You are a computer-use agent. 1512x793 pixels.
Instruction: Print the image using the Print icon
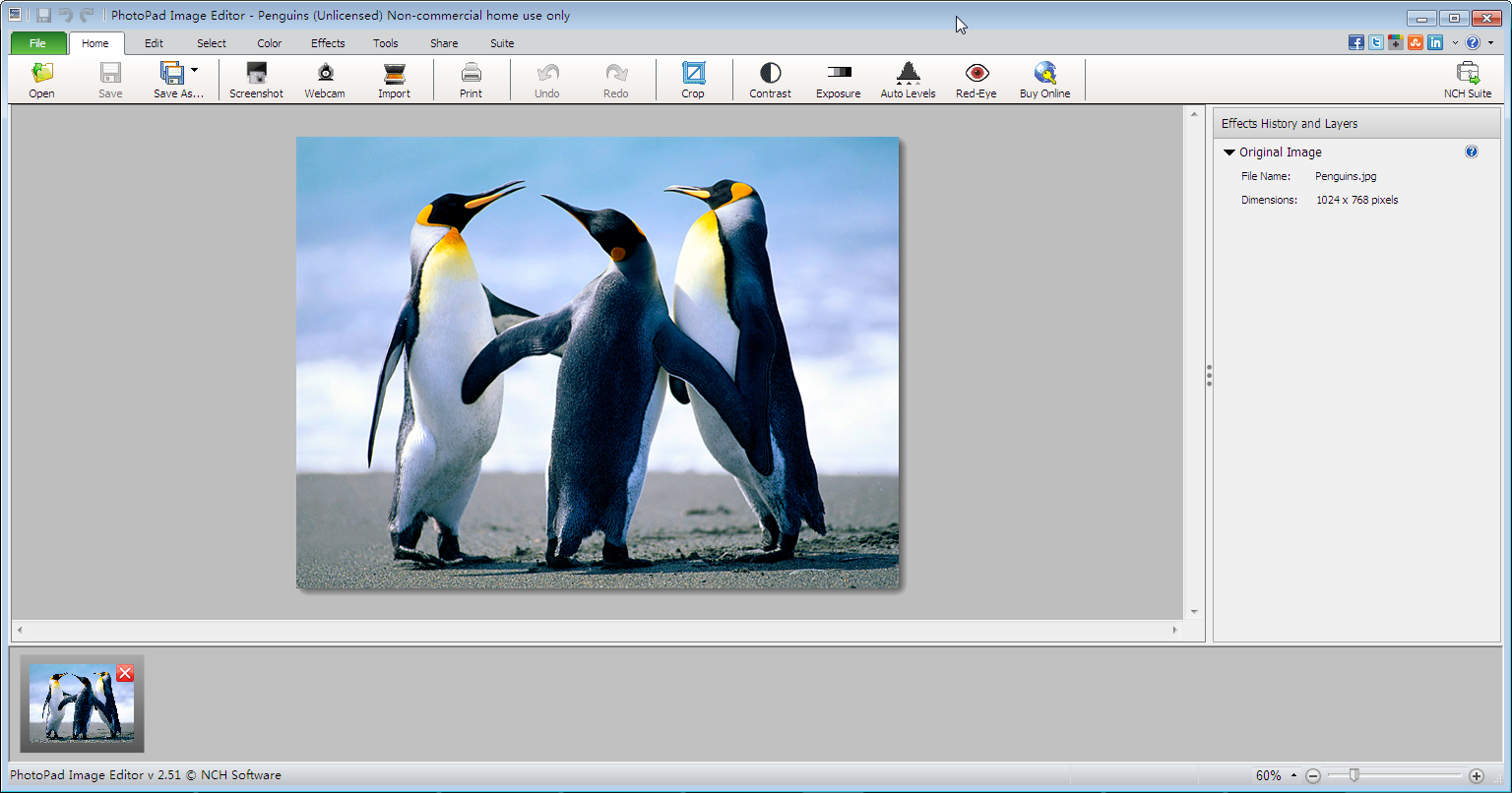tap(471, 80)
